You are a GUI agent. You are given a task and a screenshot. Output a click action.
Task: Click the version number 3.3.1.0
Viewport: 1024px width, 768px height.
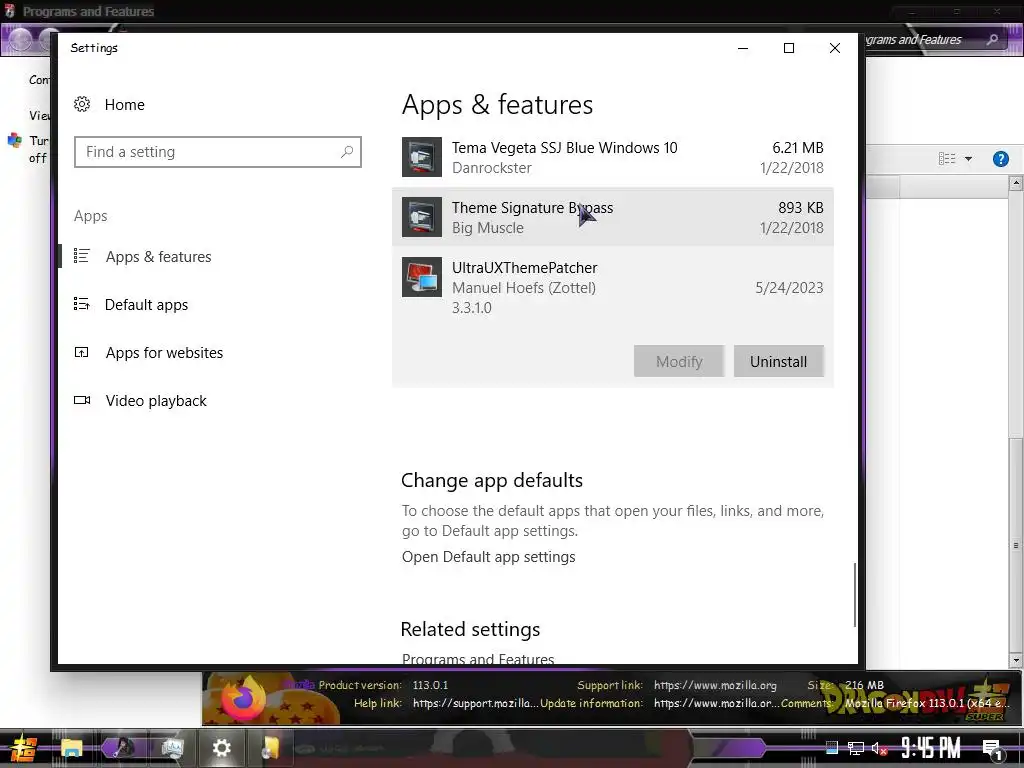click(472, 308)
